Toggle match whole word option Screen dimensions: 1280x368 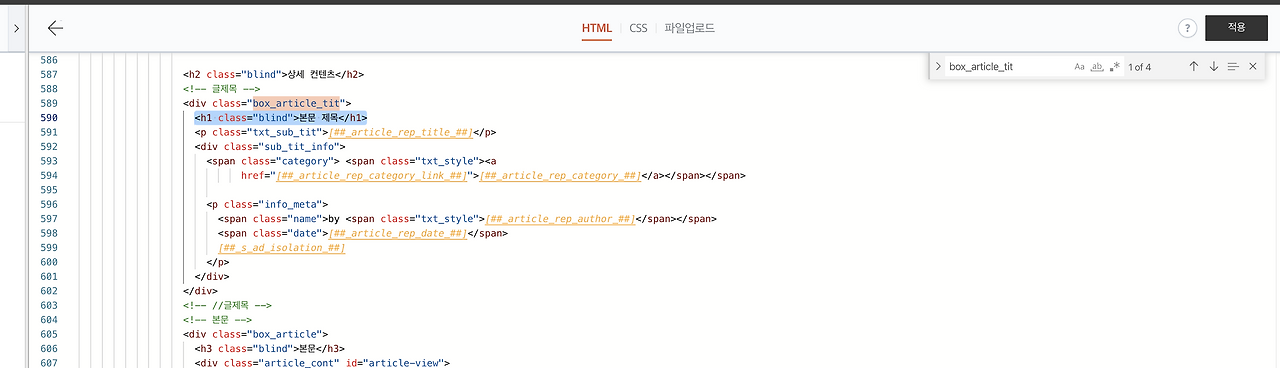(x=1097, y=66)
